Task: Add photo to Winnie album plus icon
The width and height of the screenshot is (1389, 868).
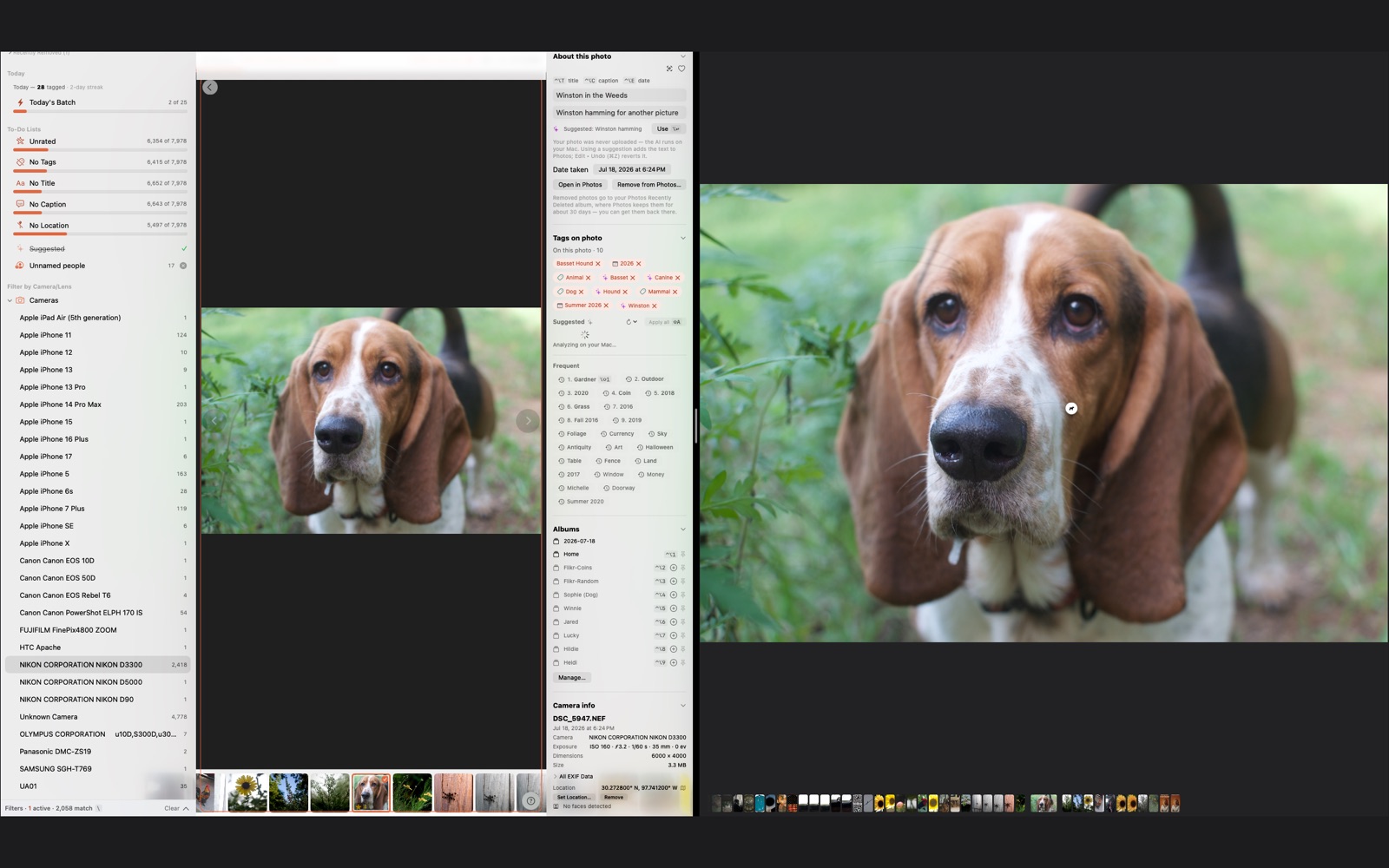Action: pos(674,608)
